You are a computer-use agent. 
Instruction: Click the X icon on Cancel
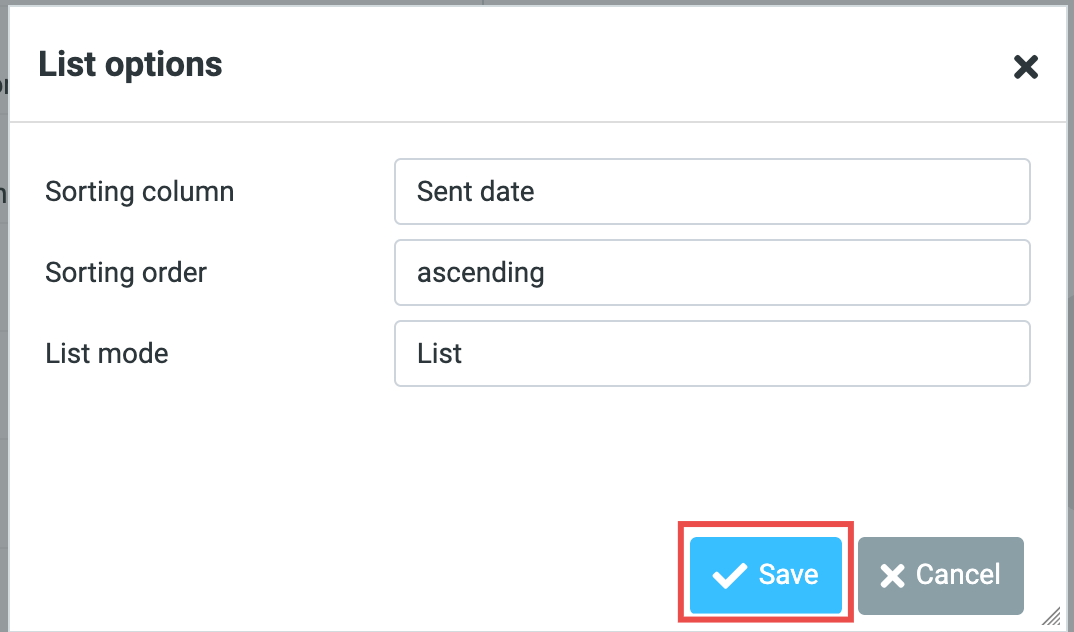[x=892, y=575]
